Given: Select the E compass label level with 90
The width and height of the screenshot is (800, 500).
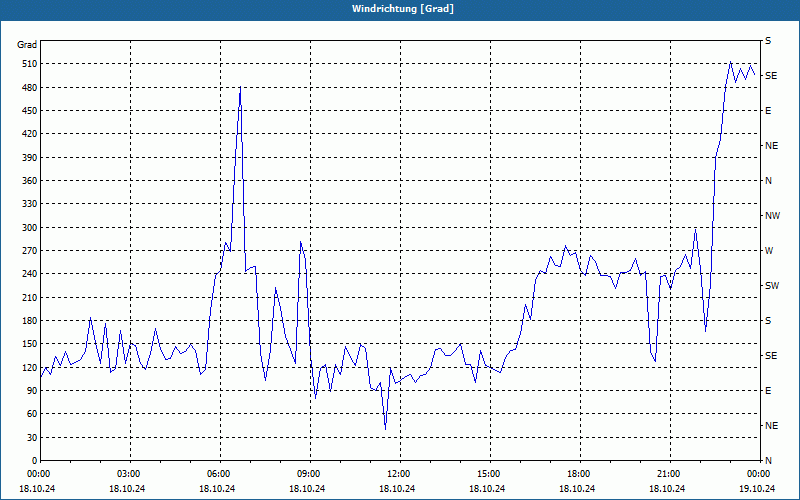Looking at the screenshot, I should (x=768, y=391).
